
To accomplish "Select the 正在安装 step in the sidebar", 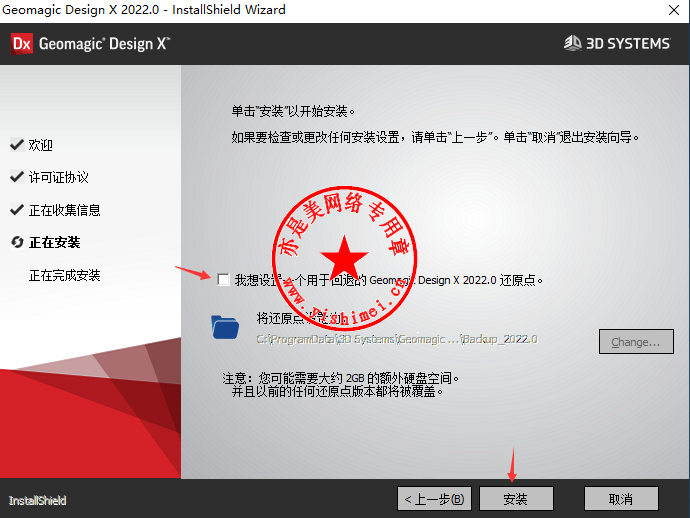I will pyautogui.click(x=55, y=242).
